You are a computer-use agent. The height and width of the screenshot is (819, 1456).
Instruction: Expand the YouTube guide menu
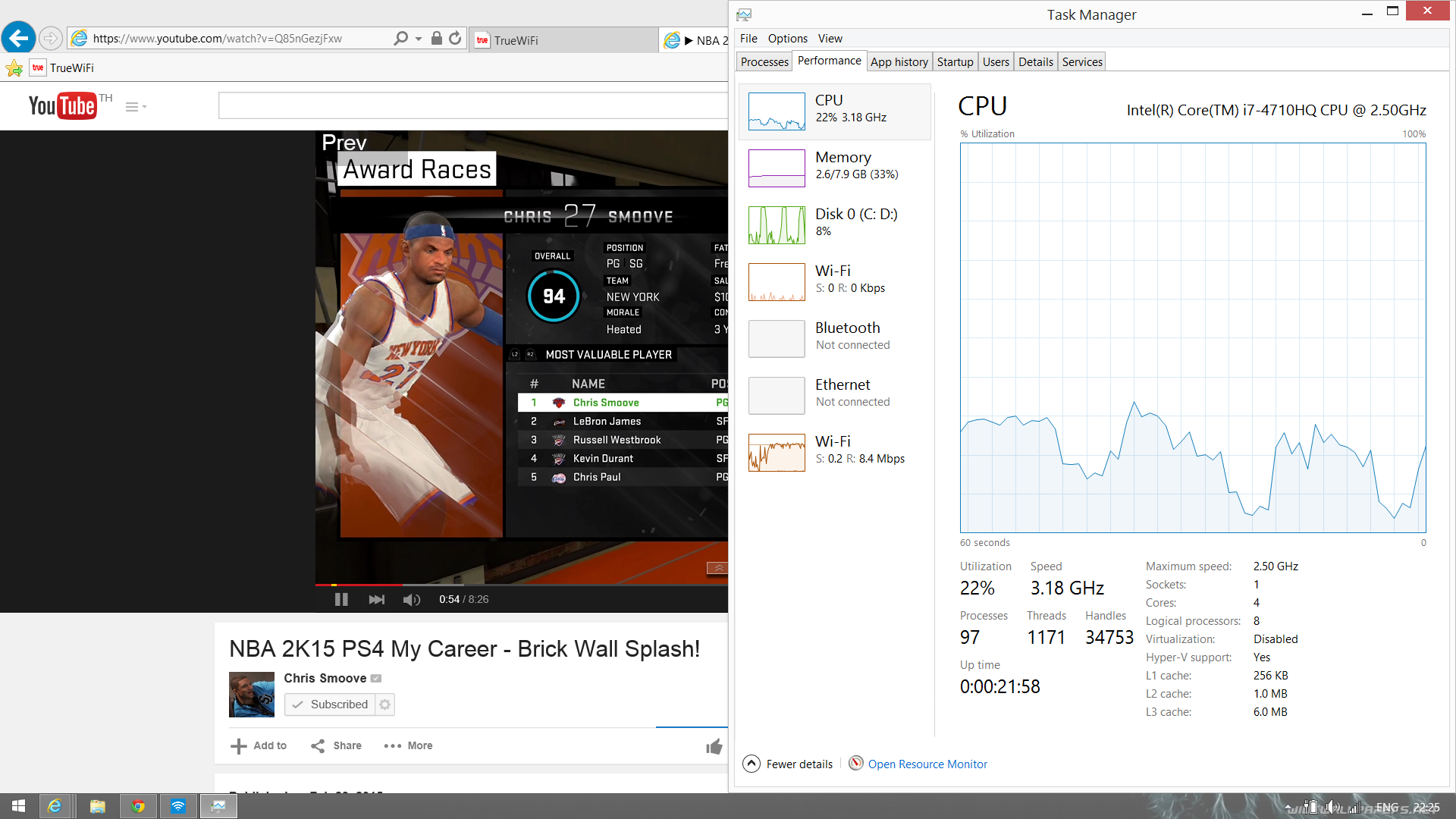click(x=136, y=107)
